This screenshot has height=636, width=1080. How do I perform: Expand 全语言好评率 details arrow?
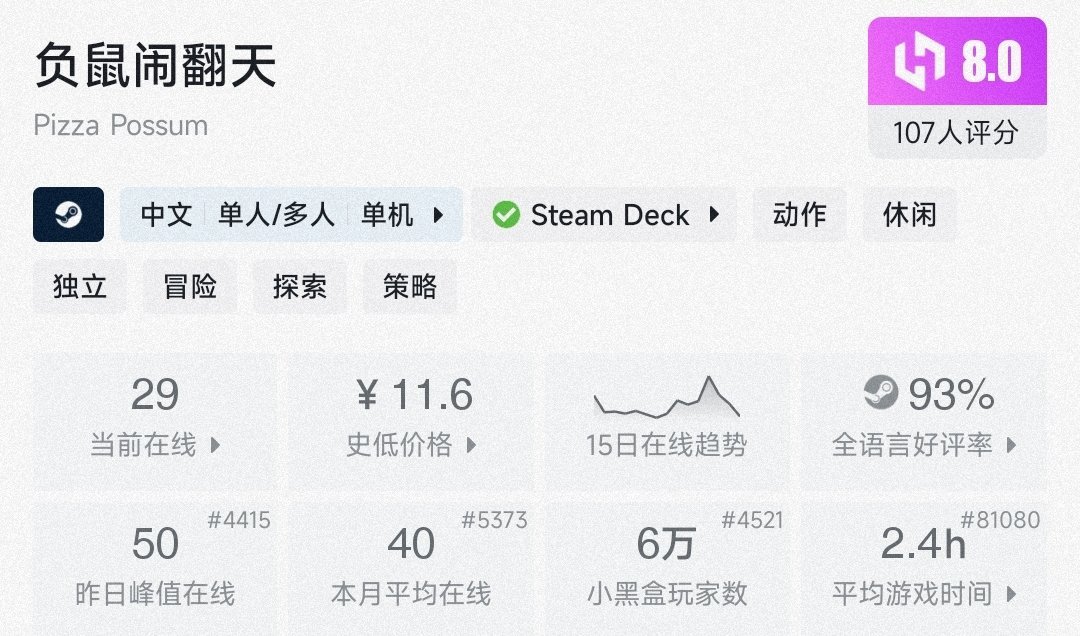point(1011,445)
